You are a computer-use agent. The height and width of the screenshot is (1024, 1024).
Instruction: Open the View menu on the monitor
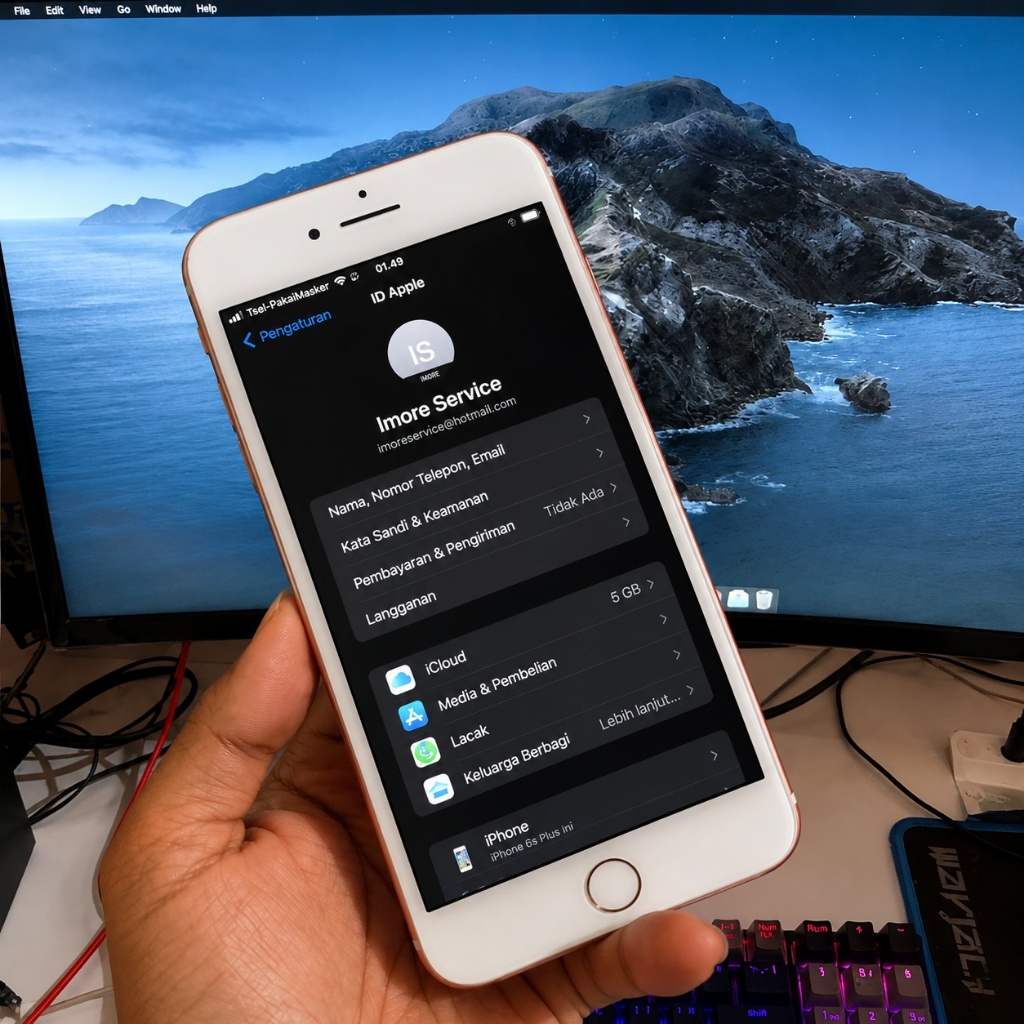pyautogui.click(x=89, y=10)
